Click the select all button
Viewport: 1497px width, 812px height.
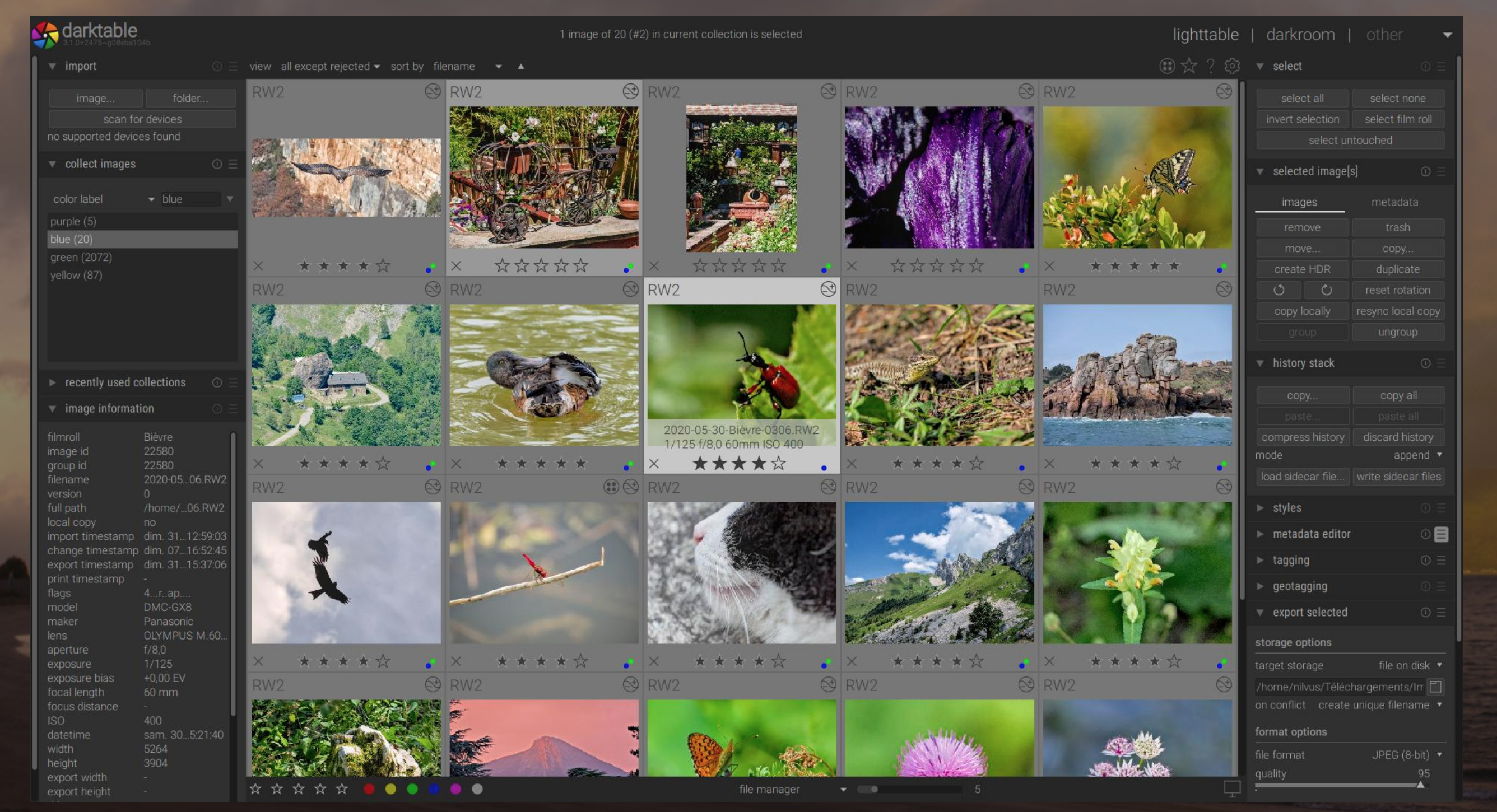point(1303,98)
